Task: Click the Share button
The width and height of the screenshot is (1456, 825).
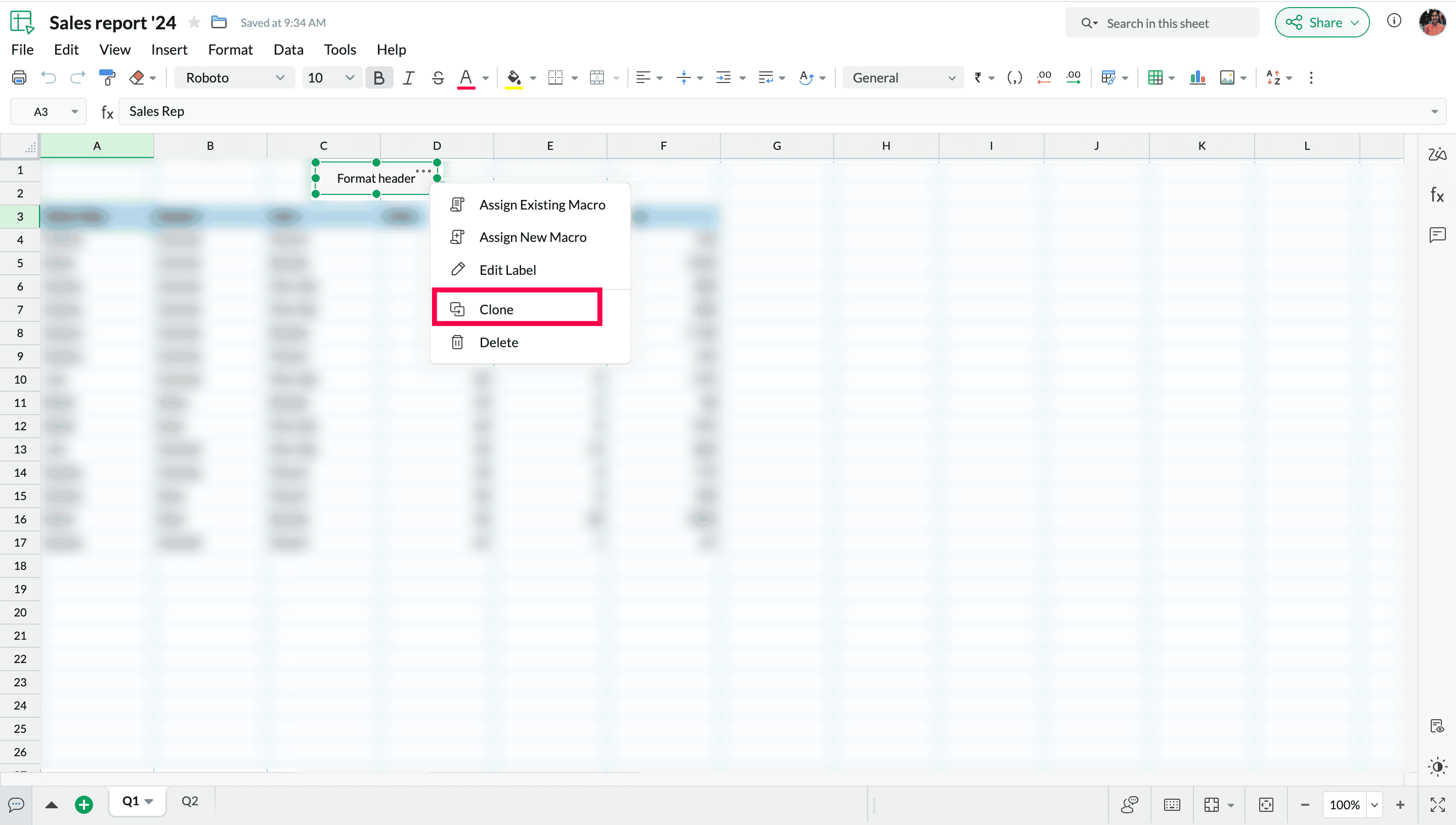Action: [x=1321, y=23]
